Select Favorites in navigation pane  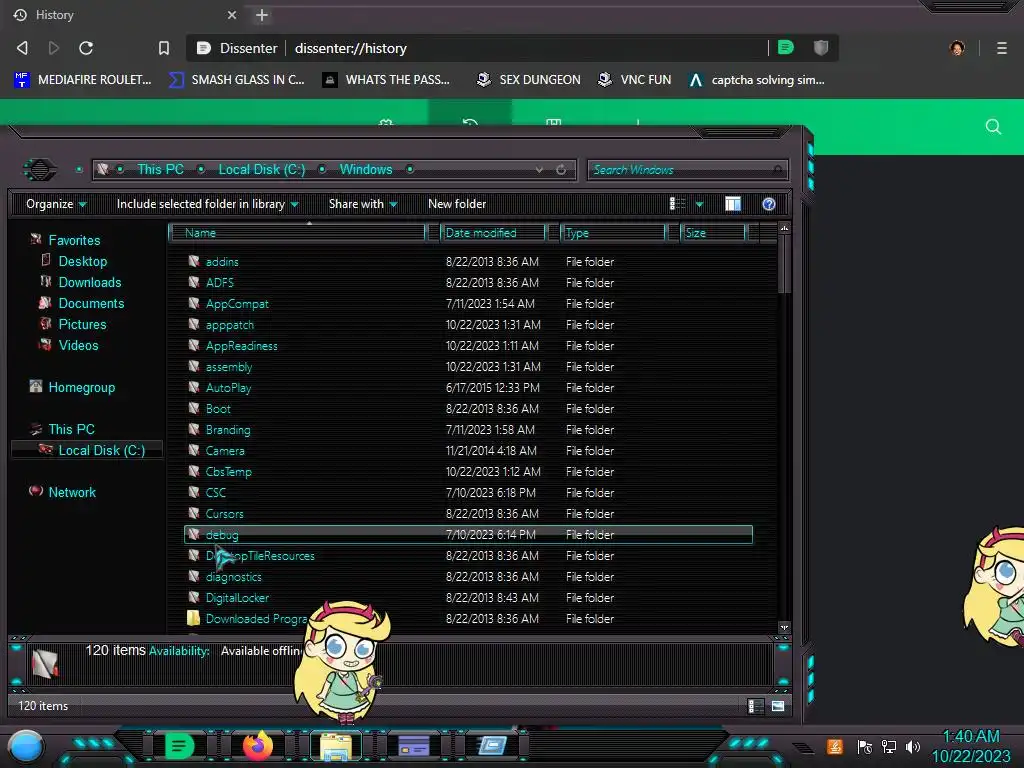pos(74,240)
